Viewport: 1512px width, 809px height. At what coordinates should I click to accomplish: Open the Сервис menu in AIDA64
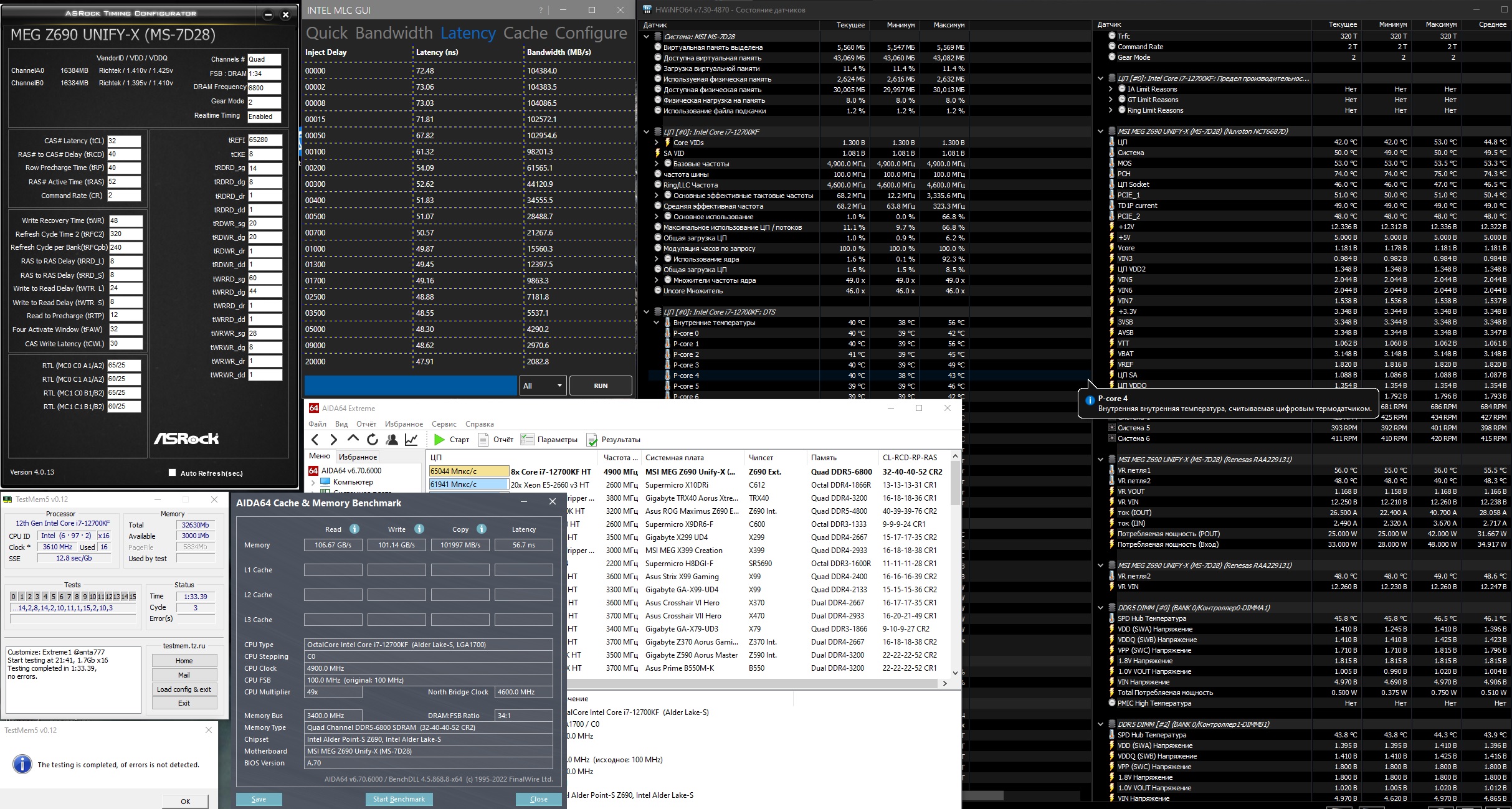point(444,424)
